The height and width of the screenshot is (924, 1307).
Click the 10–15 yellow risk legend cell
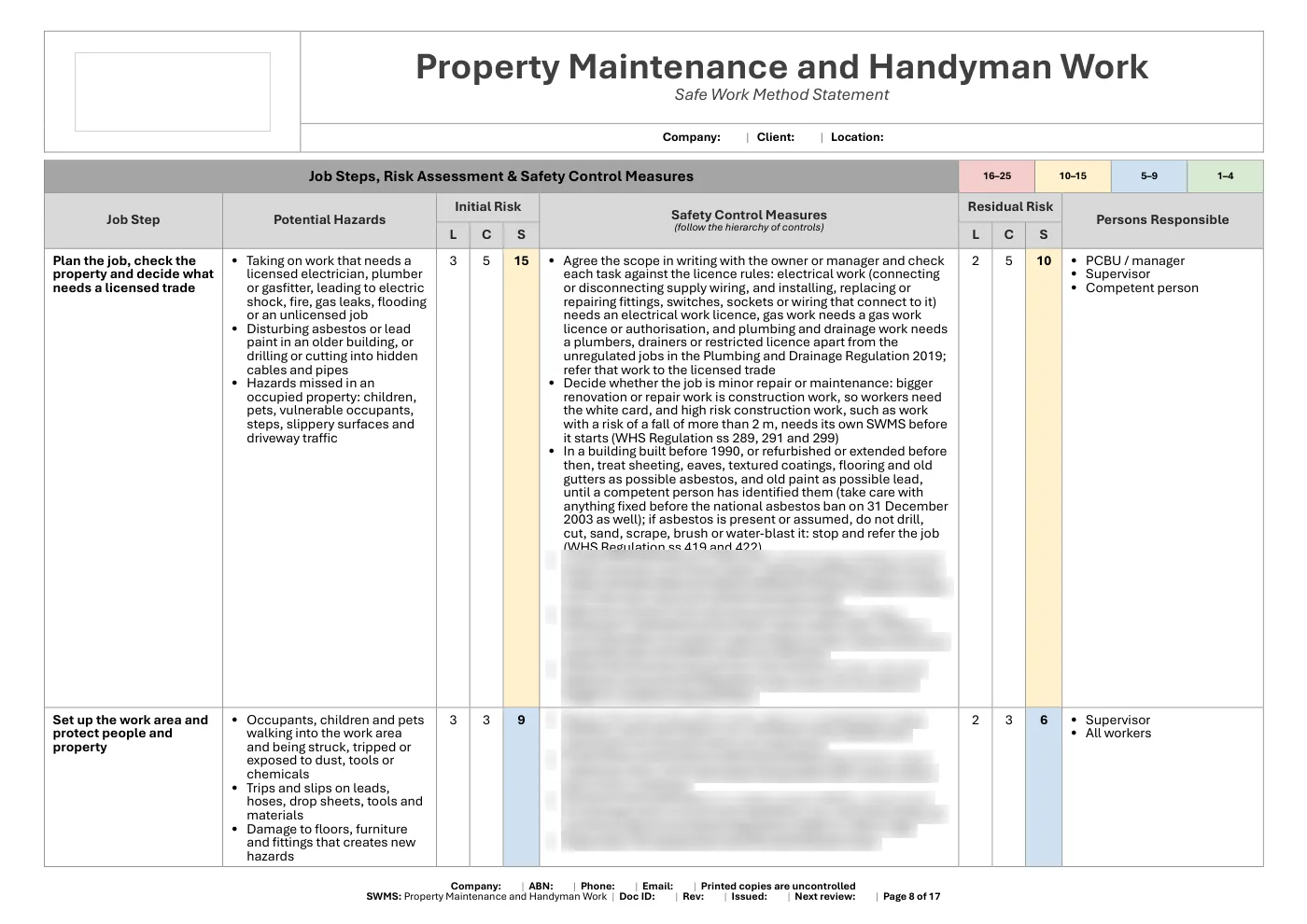1073,176
